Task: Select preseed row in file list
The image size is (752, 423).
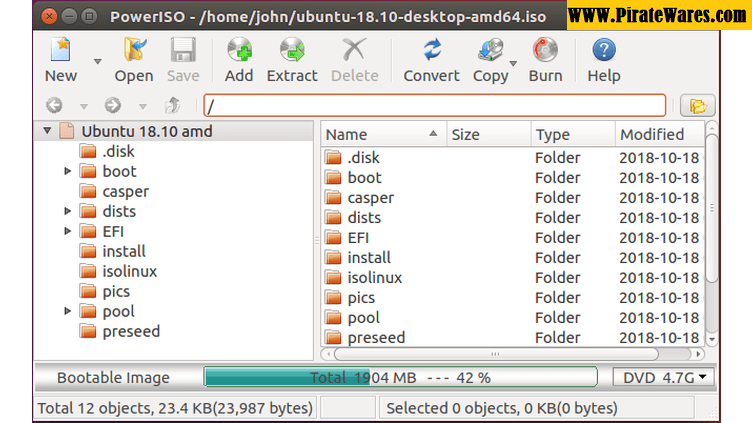Action: [x=513, y=338]
